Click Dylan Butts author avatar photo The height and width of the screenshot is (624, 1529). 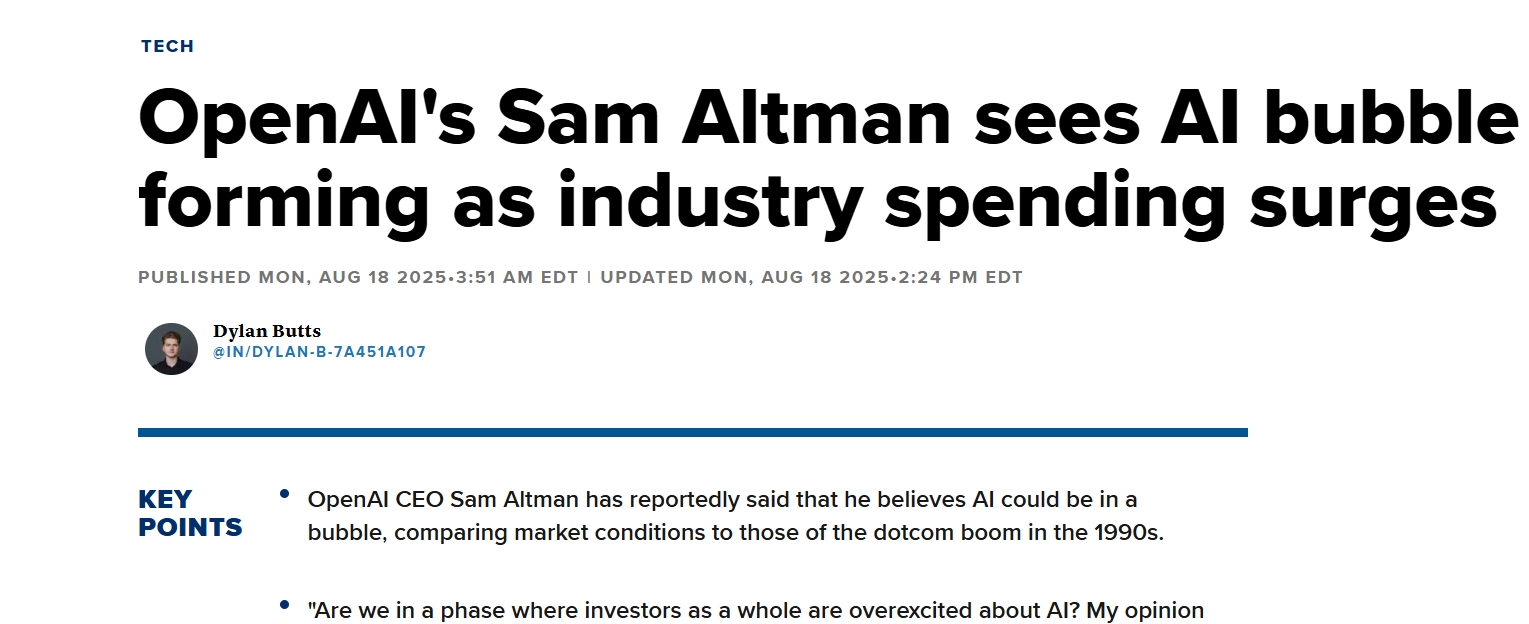point(171,348)
